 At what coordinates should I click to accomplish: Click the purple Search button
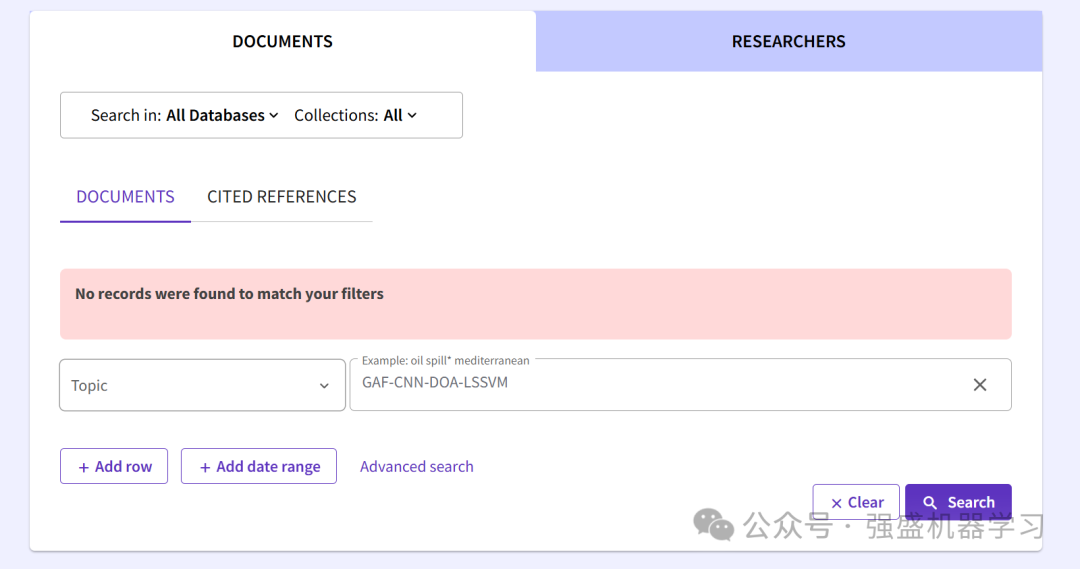(x=958, y=502)
